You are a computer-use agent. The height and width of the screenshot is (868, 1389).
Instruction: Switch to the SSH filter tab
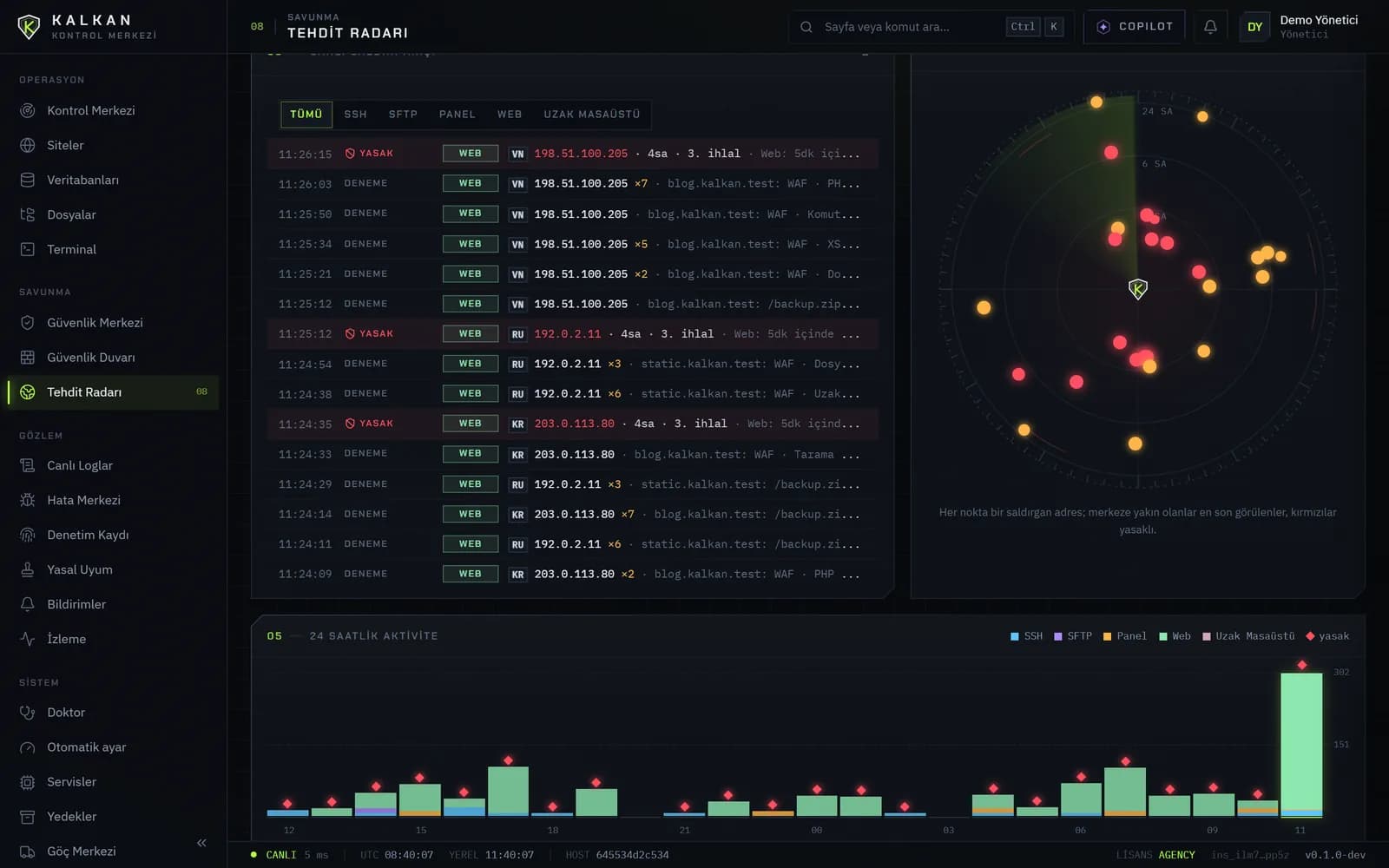pyautogui.click(x=355, y=115)
